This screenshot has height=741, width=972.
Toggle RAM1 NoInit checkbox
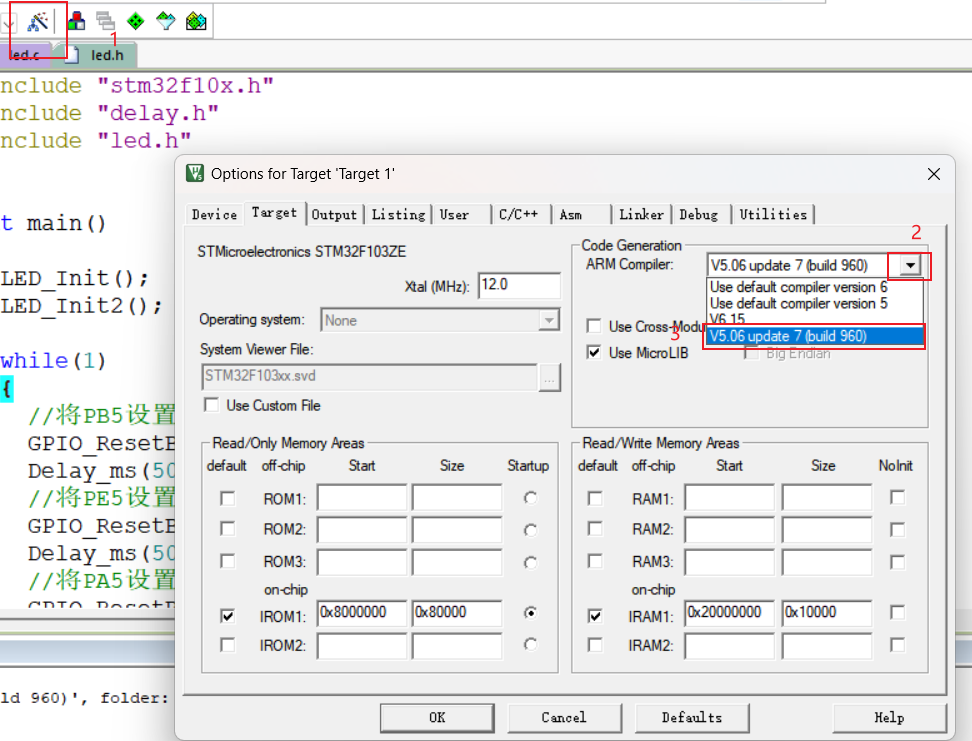[897, 497]
